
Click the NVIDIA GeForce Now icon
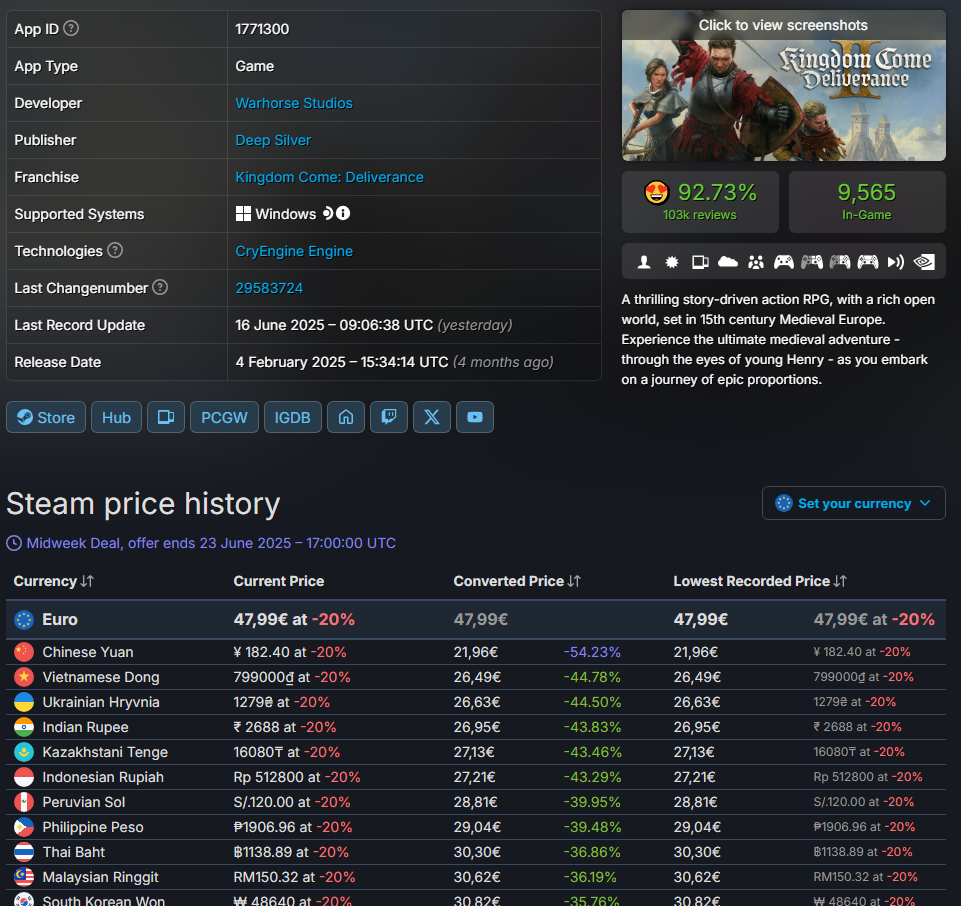click(924, 262)
